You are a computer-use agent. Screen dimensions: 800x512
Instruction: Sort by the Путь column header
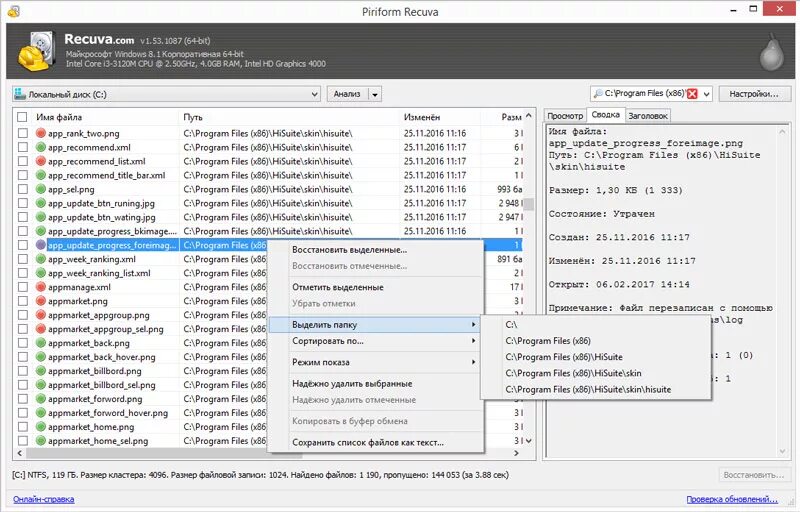pyautogui.click(x=289, y=117)
